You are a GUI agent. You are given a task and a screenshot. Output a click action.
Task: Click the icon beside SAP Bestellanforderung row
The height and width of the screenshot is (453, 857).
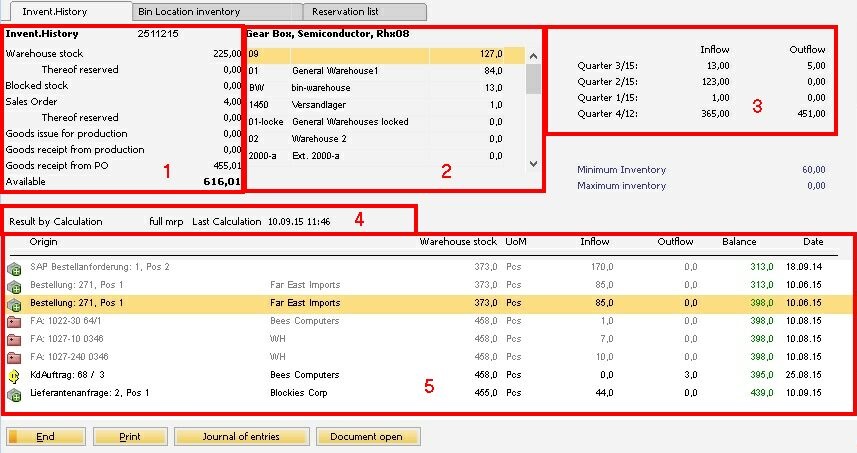[x=14, y=268]
